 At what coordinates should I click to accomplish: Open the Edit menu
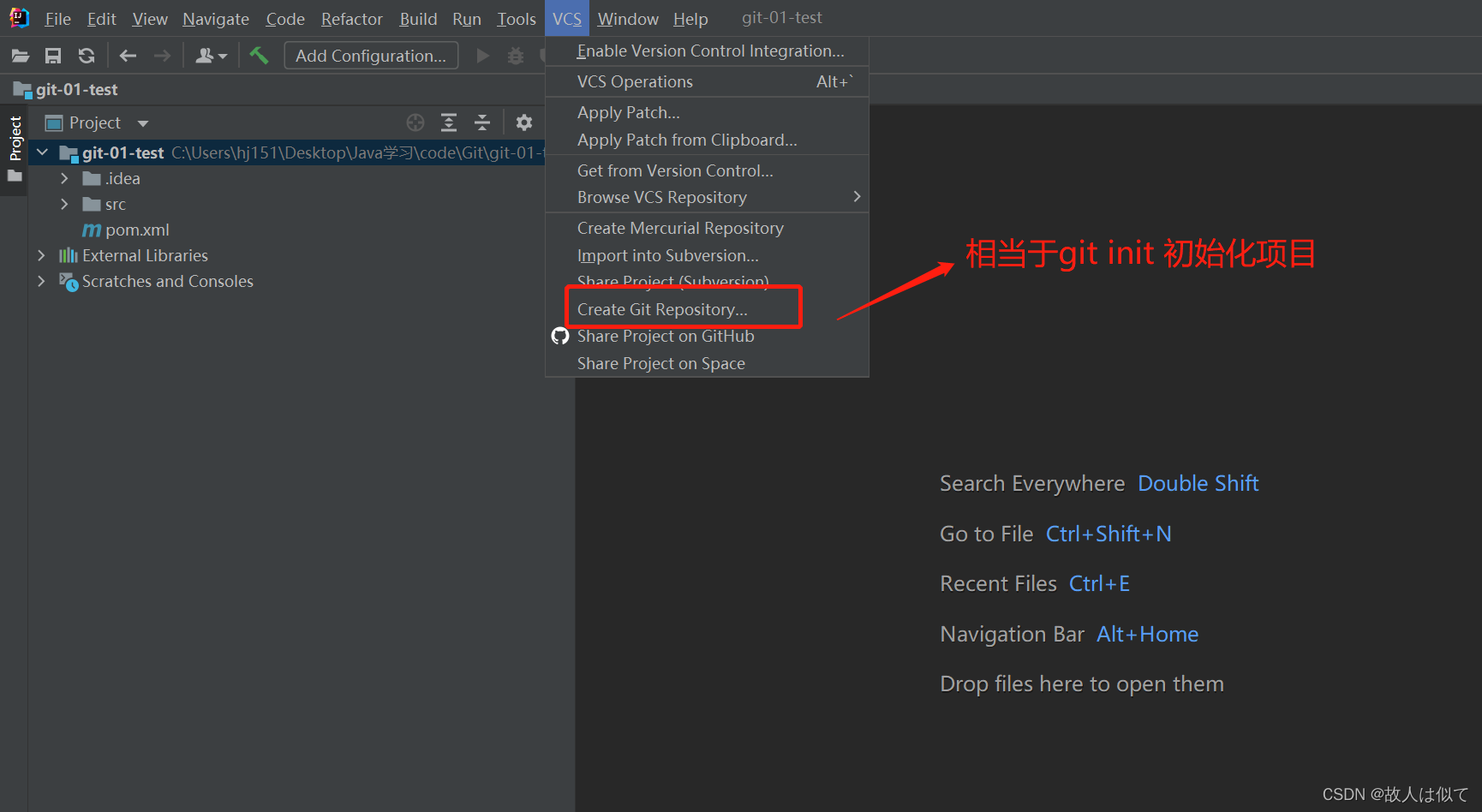[x=101, y=19]
